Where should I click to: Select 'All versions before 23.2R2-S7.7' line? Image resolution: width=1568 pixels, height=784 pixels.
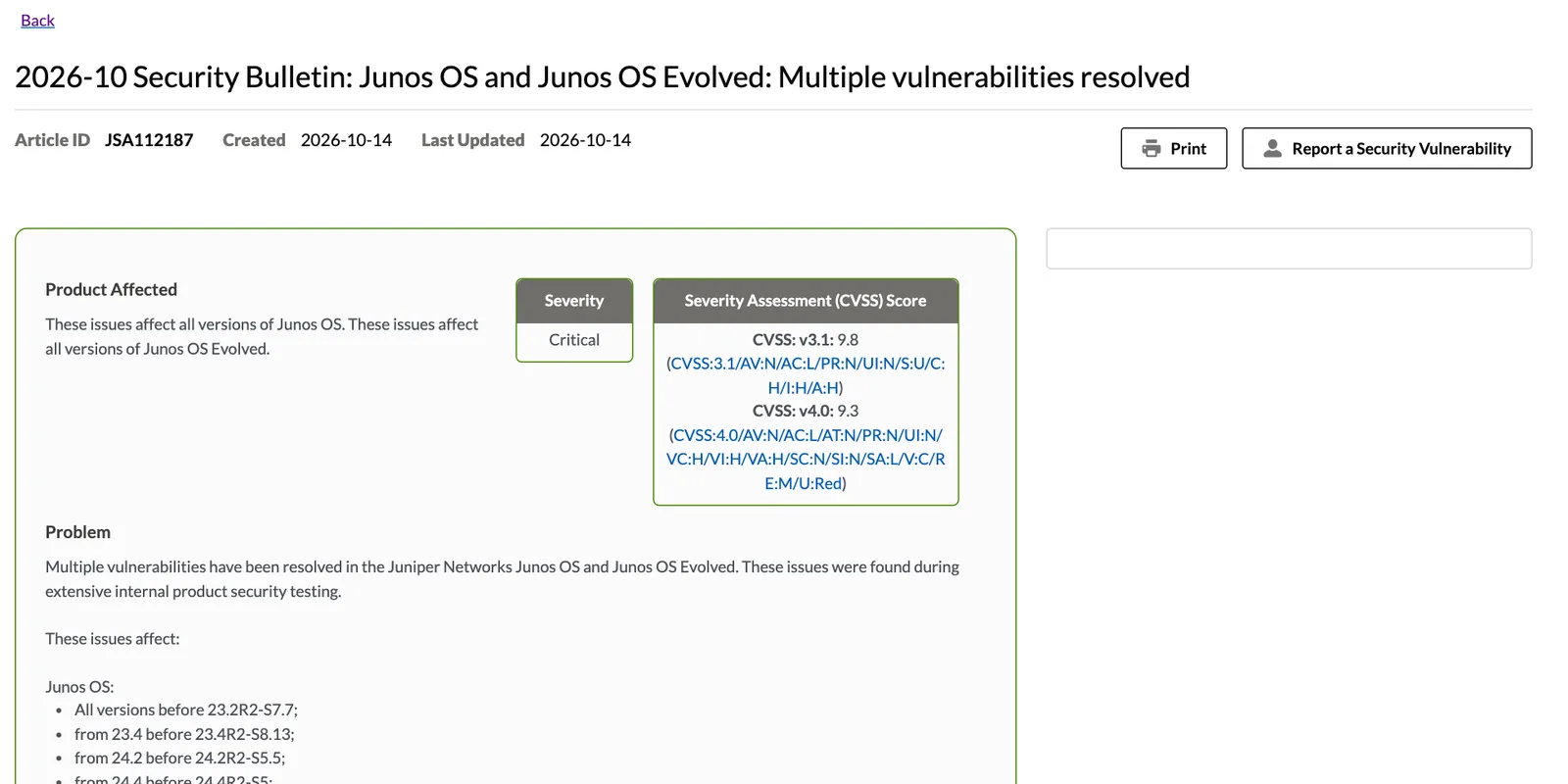point(186,710)
